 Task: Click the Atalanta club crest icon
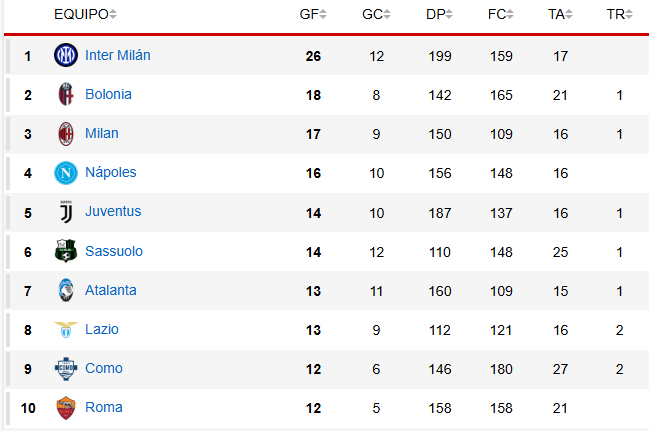point(65,290)
